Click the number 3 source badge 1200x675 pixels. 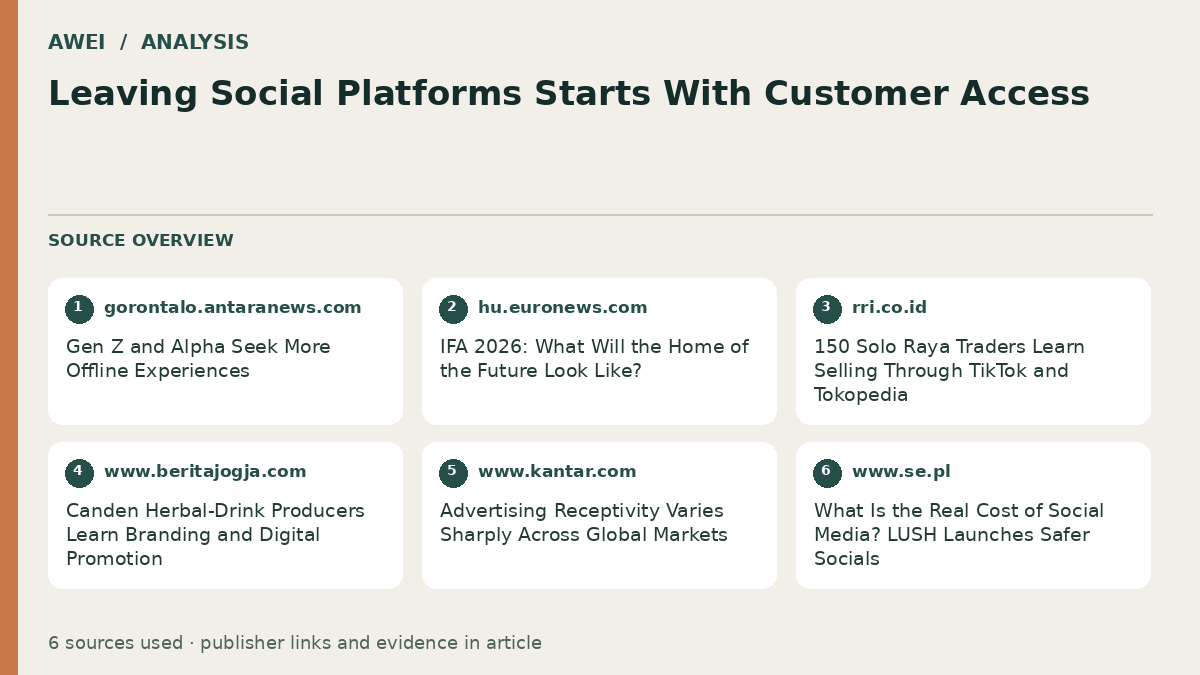(x=827, y=309)
